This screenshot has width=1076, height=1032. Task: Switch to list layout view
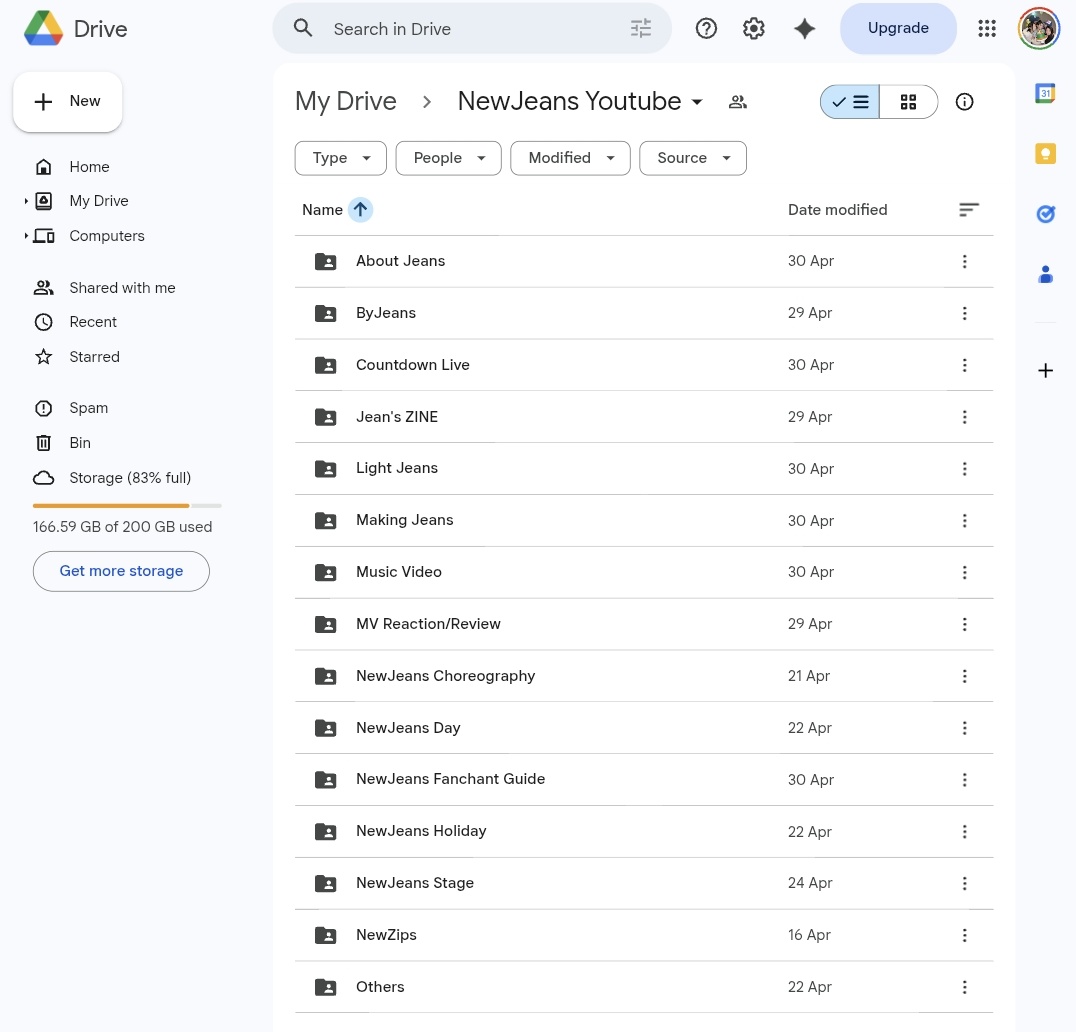coord(850,102)
